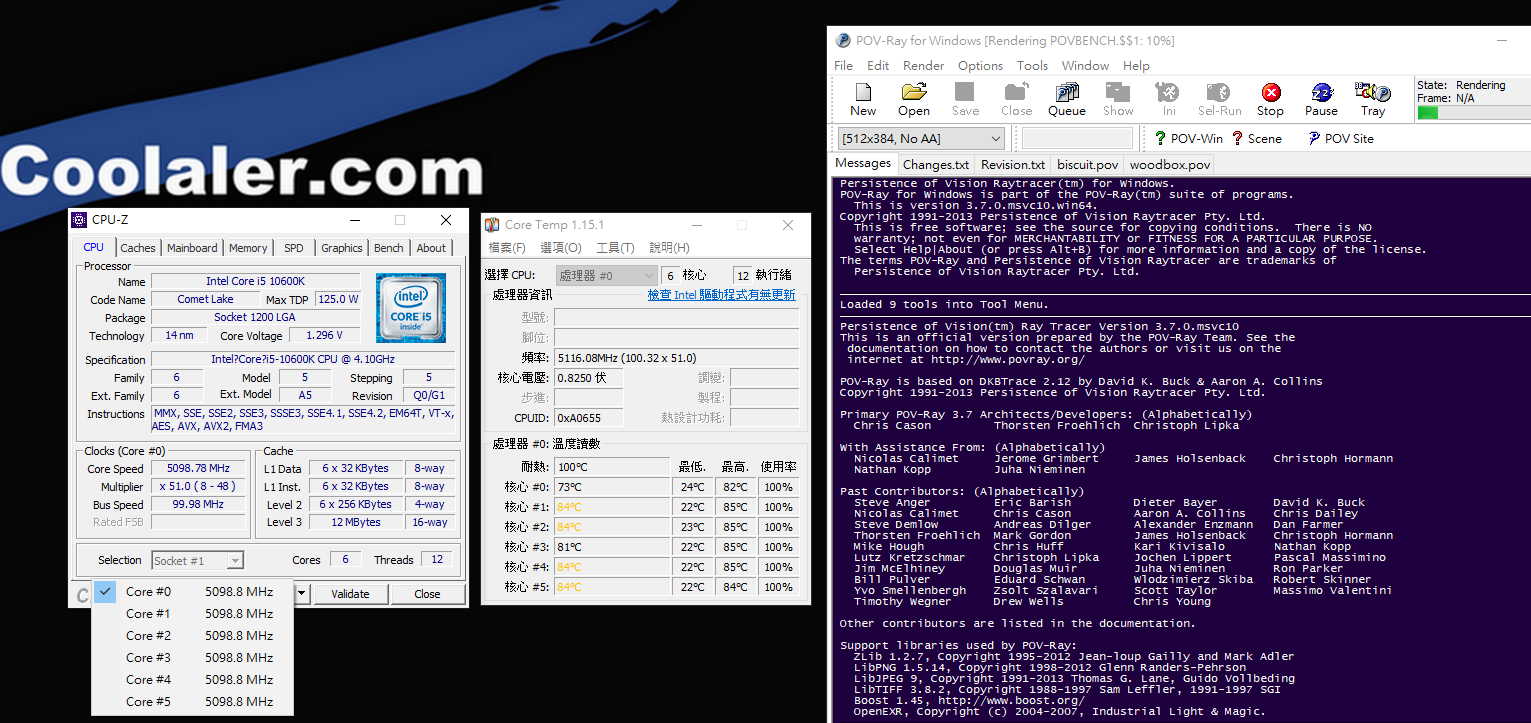1531x723 pixels.
Task: Select Core #2 in CPU-Z core list
Action: pos(193,635)
